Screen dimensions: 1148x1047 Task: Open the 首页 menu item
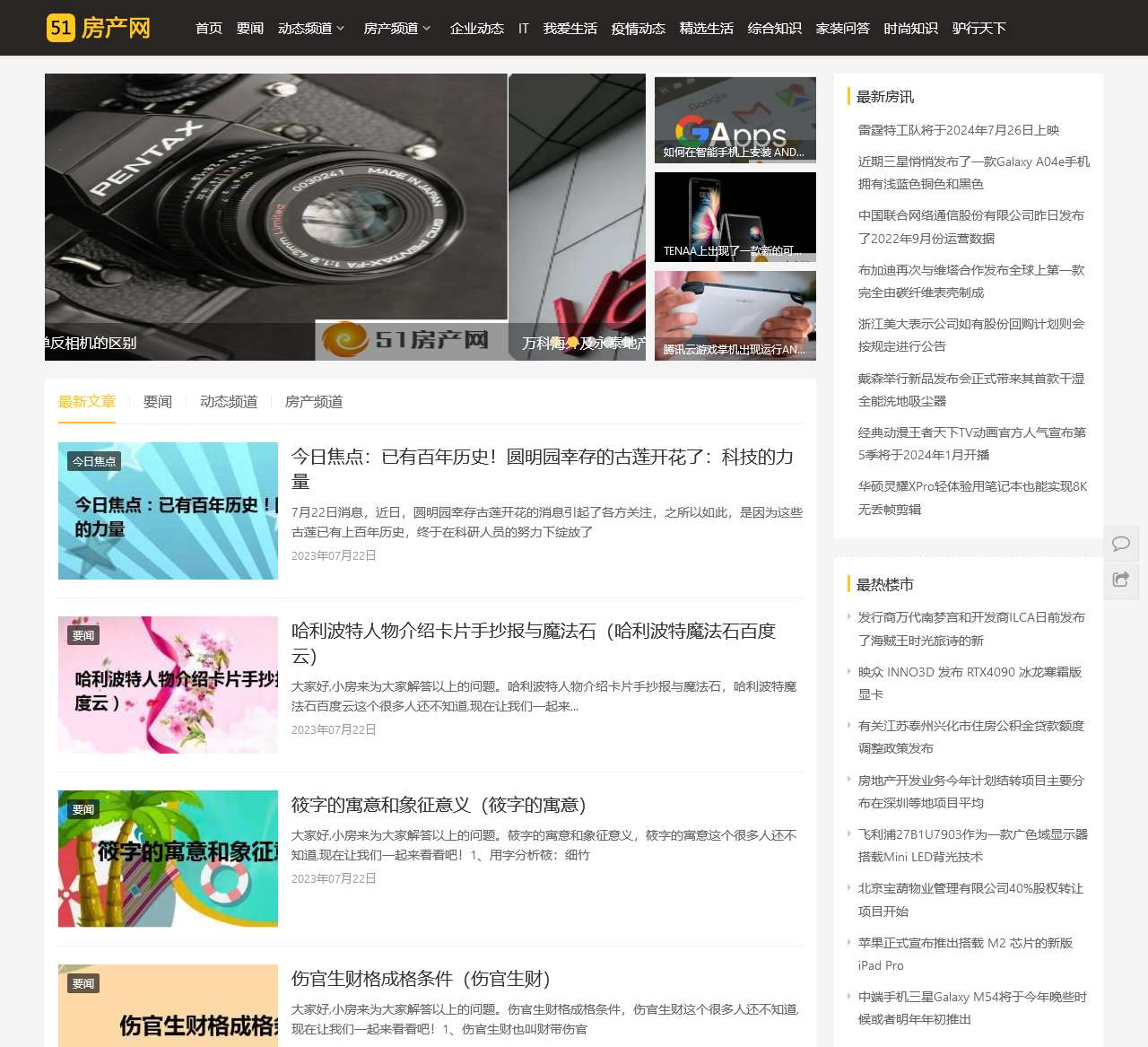pyautogui.click(x=209, y=28)
